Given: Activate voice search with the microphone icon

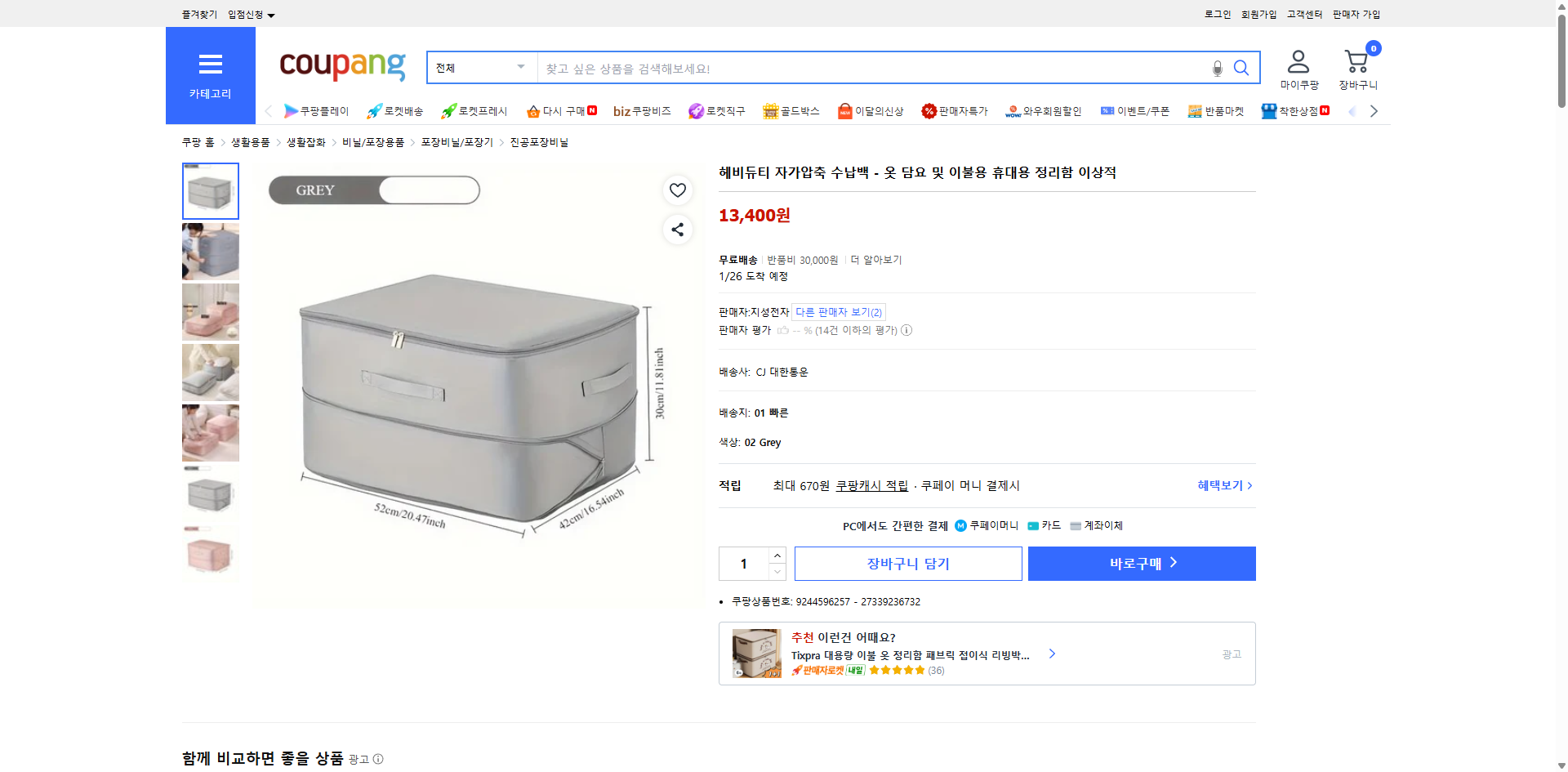Looking at the screenshot, I should [x=1216, y=69].
